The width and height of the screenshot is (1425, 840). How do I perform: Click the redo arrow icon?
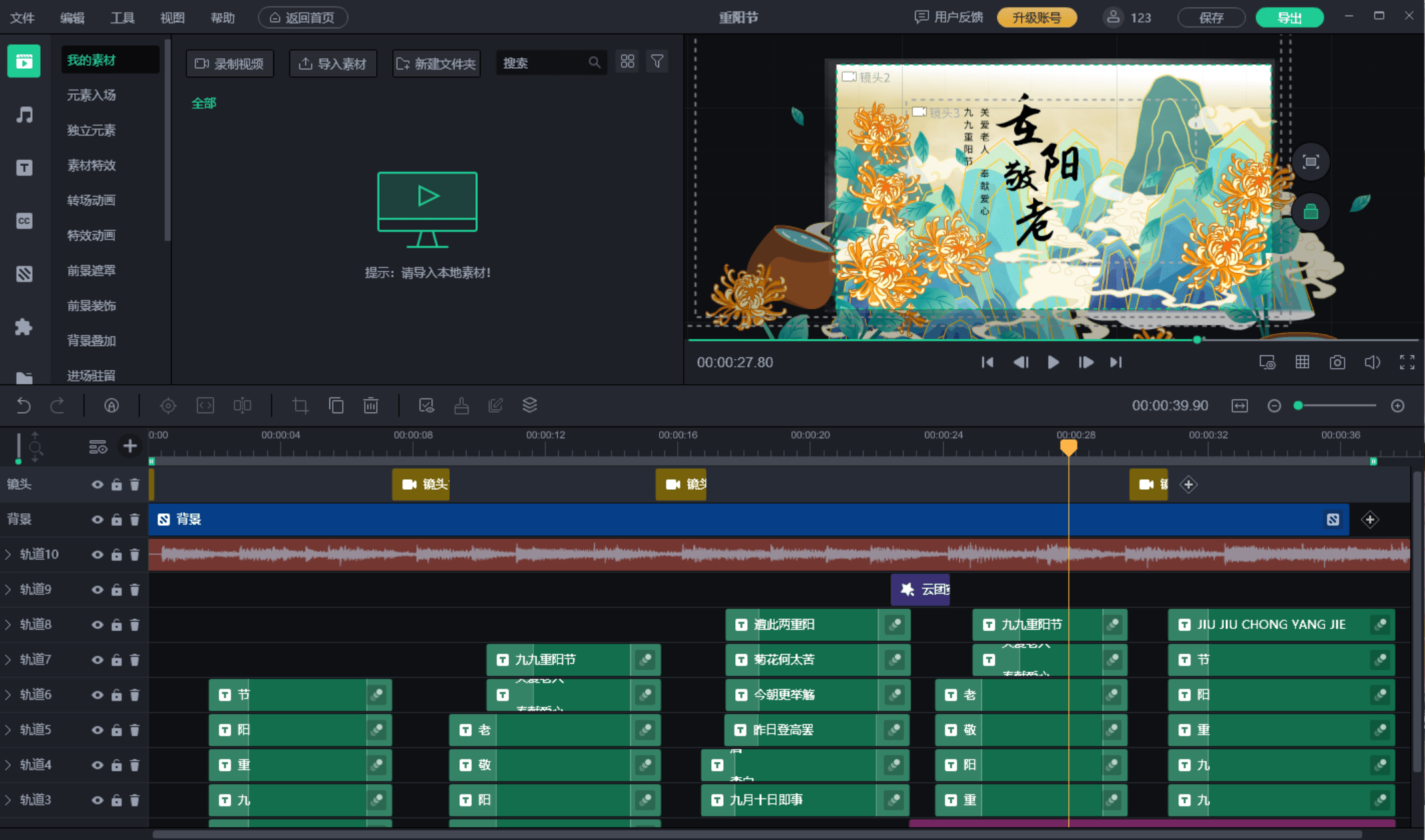[x=57, y=405]
